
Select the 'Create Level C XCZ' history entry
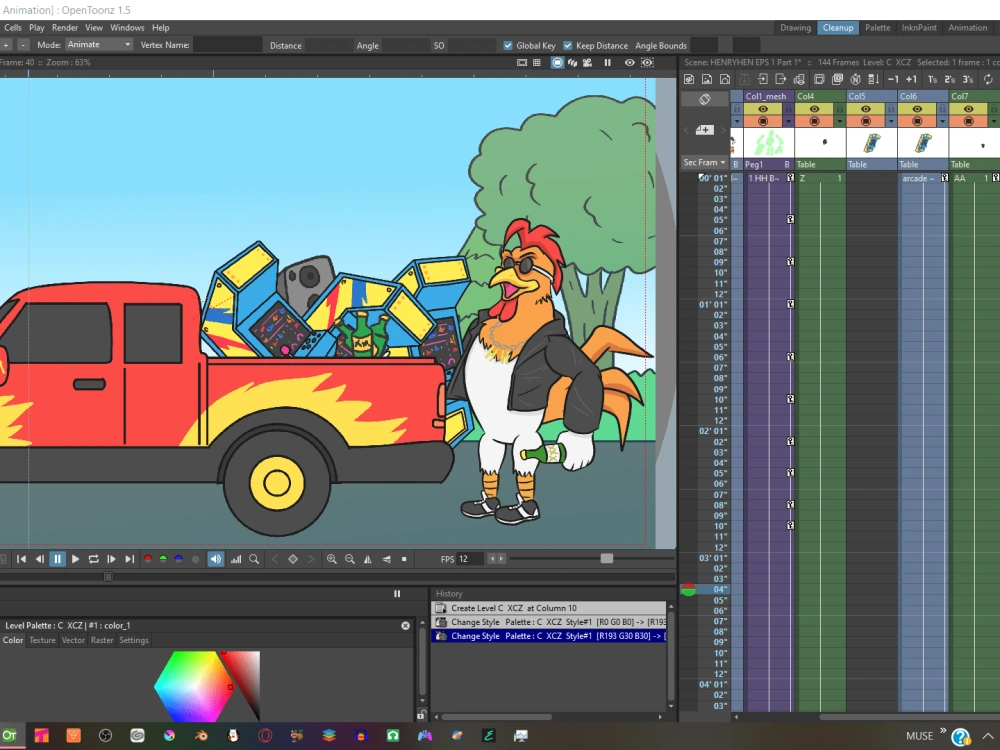[520, 608]
